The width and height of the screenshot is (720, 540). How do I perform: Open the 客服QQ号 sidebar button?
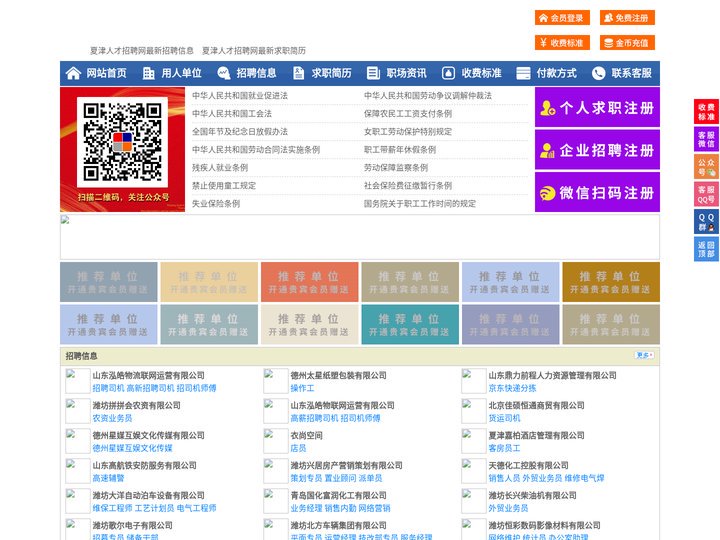(x=706, y=194)
